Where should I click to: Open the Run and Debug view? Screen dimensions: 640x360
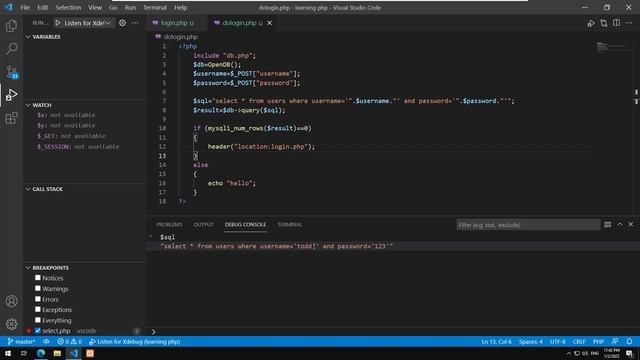11,95
